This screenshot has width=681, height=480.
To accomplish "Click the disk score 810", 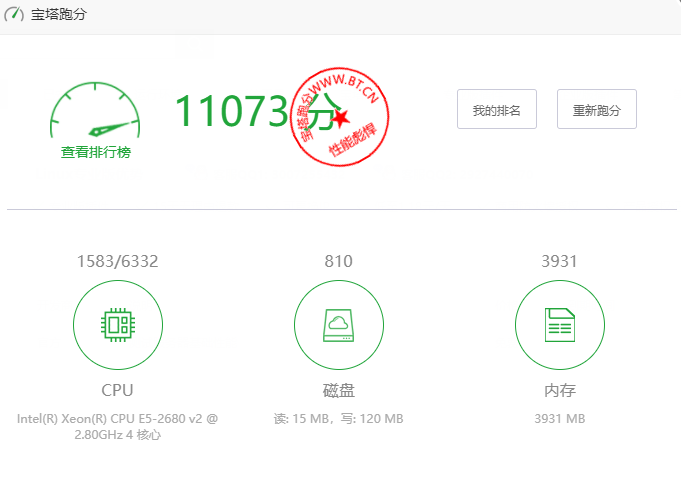I will pyautogui.click(x=338, y=262).
